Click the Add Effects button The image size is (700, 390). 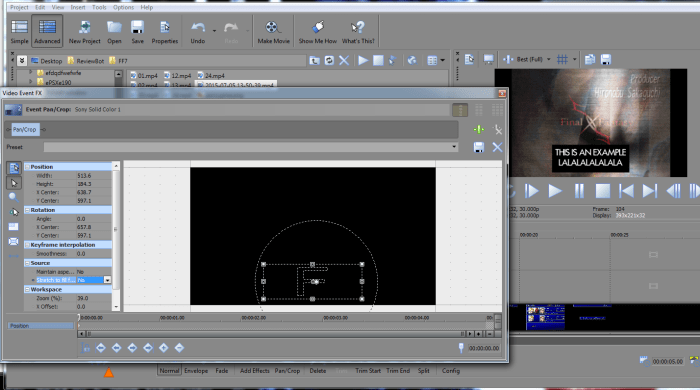254,370
